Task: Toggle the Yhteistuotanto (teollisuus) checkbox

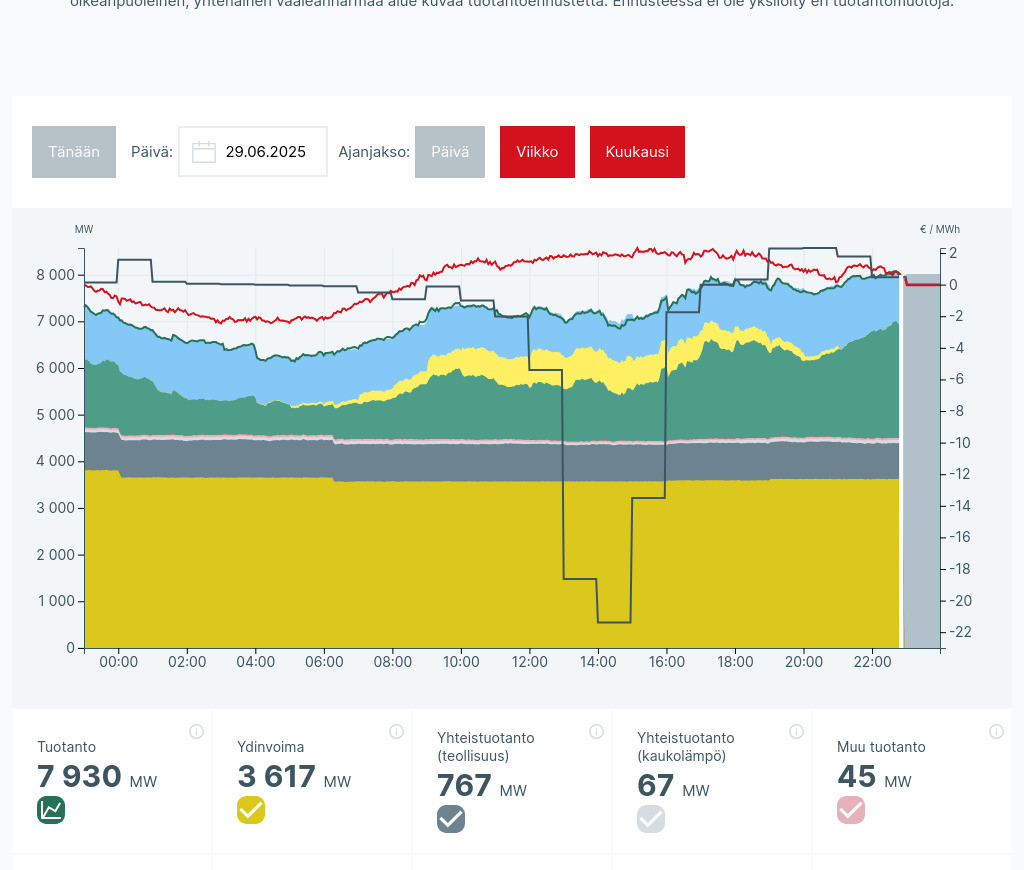Action: click(451, 819)
